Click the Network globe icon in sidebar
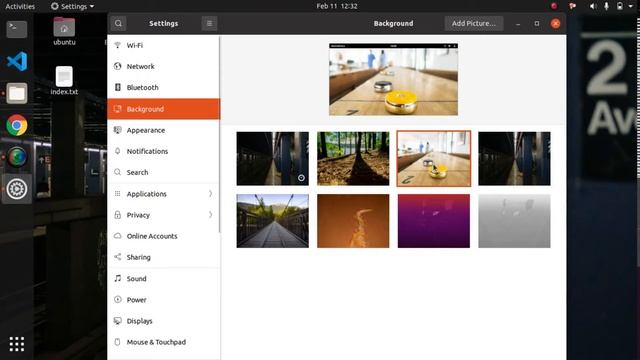This screenshot has height=360, width=640. tap(118, 66)
